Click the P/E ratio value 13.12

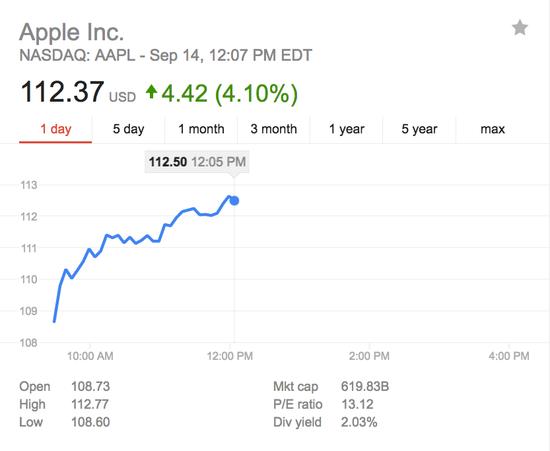tap(357, 404)
